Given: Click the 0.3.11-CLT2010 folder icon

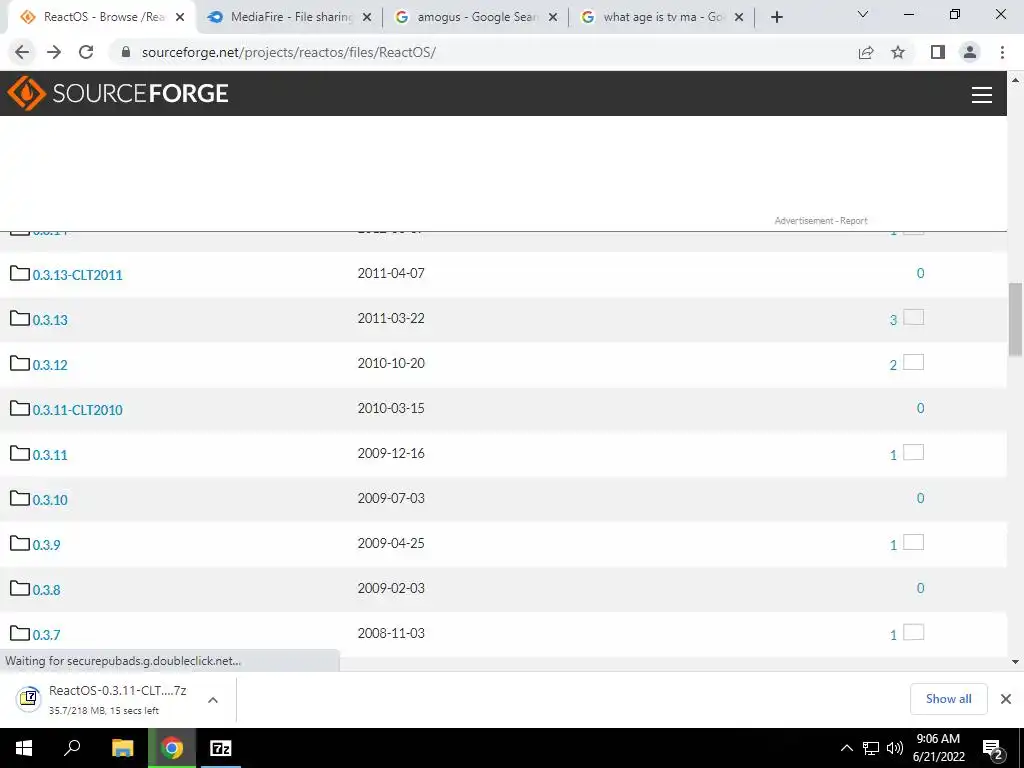Looking at the screenshot, I should pos(20,408).
